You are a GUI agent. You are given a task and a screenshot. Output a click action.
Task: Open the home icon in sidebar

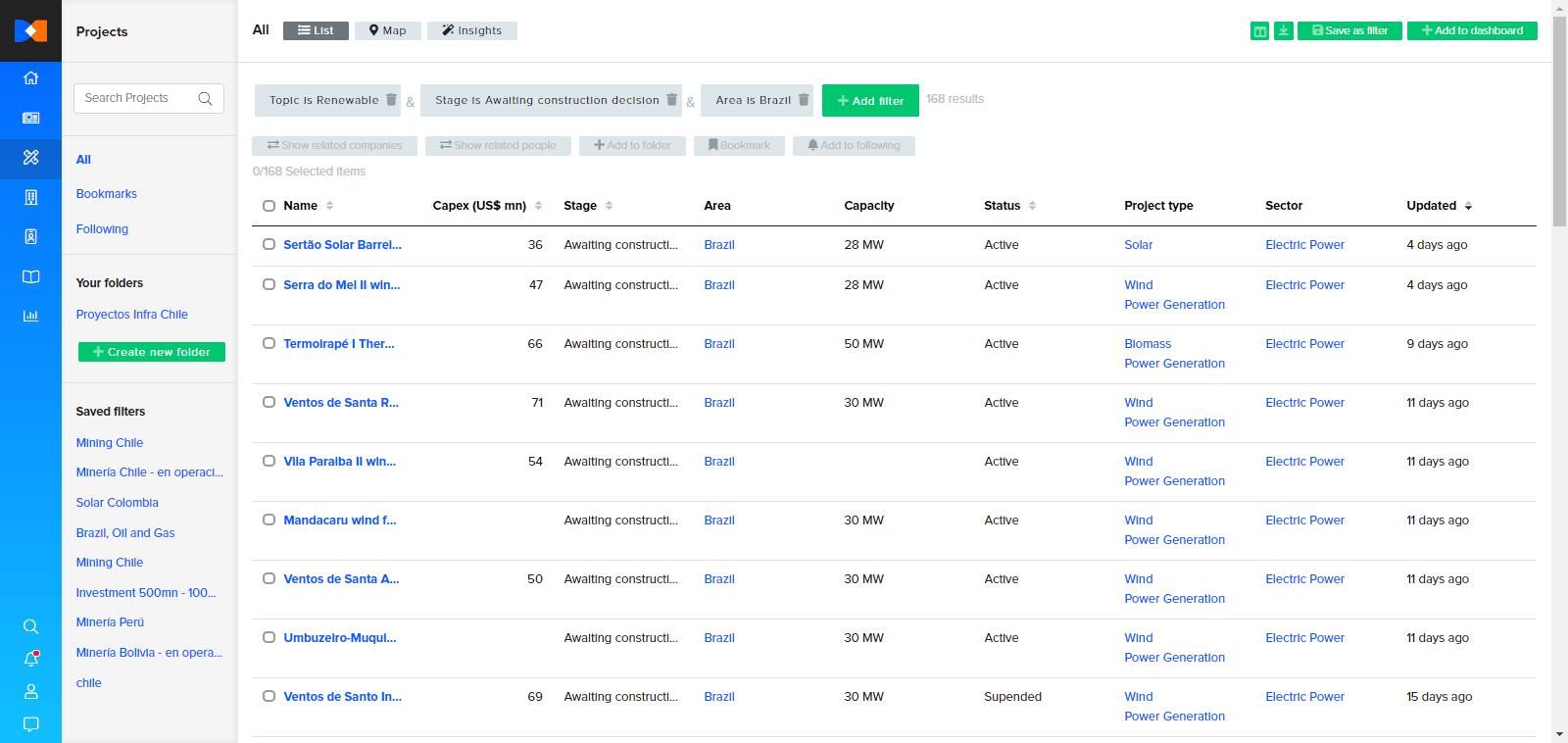click(x=30, y=78)
